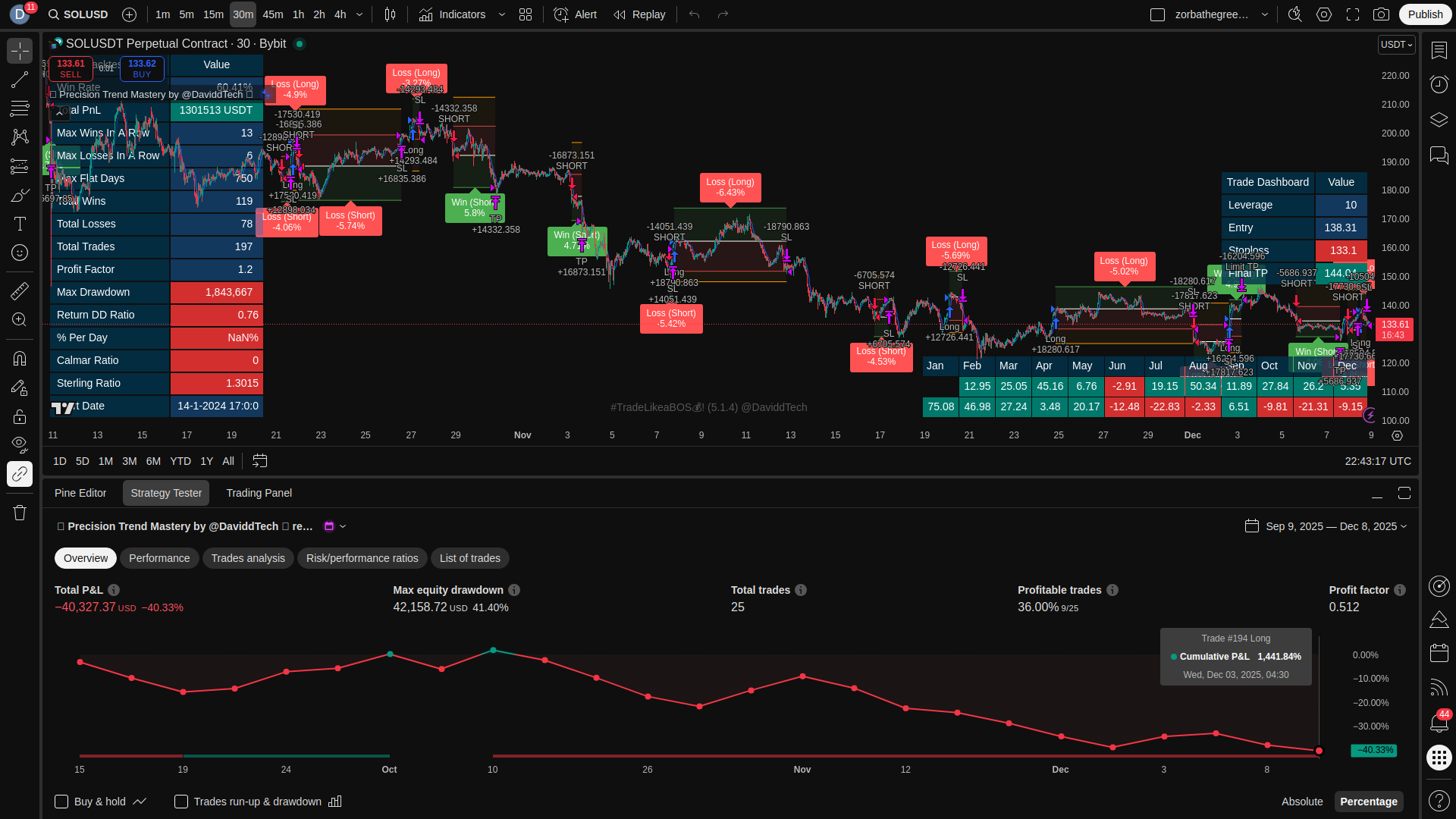Screen dimensions: 1456x819
Task: Enable the Buy & hold checkbox
Action: pos(62,802)
